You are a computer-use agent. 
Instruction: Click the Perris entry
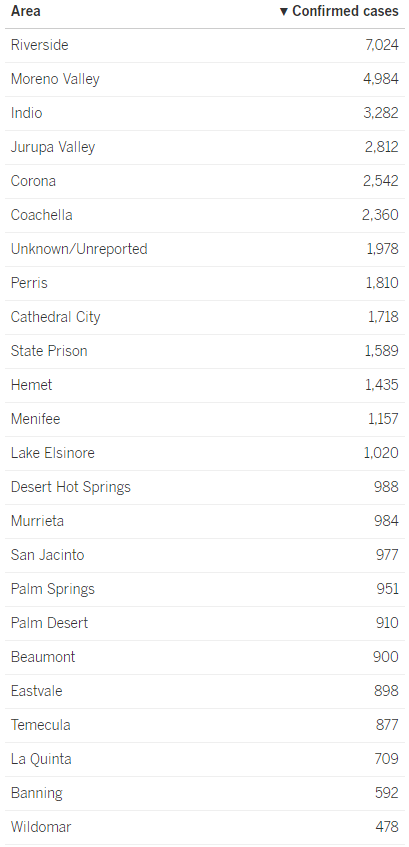tap(29, 283)
